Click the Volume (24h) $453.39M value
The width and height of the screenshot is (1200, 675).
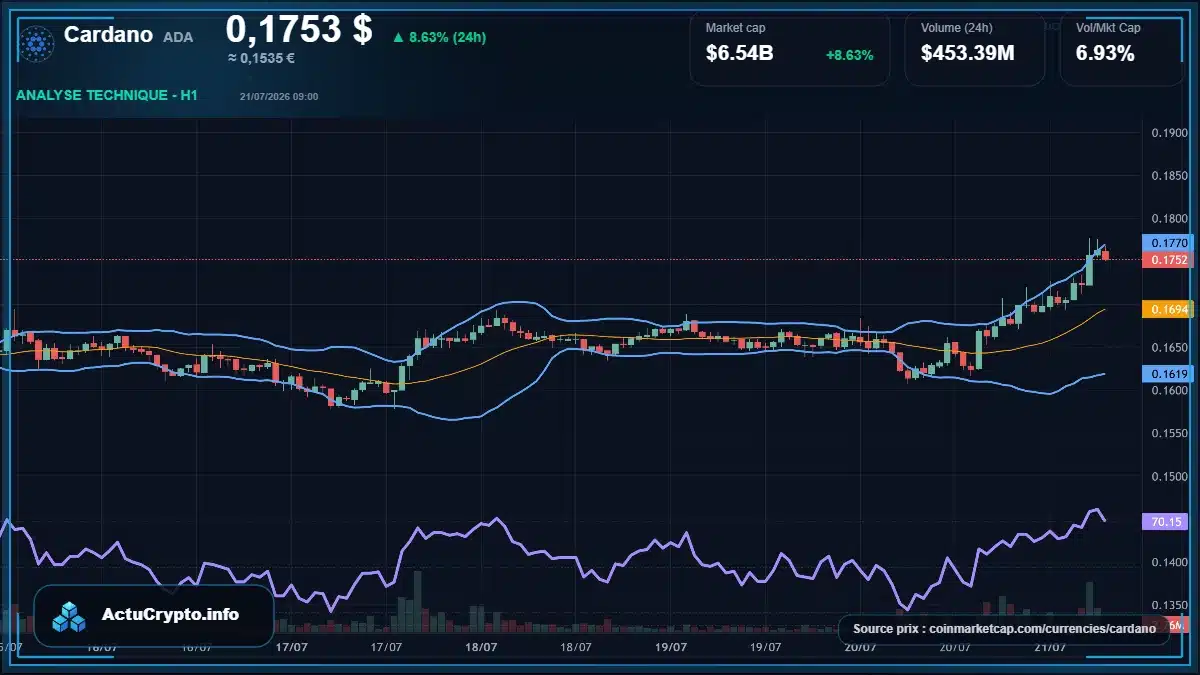click(967, 53)
